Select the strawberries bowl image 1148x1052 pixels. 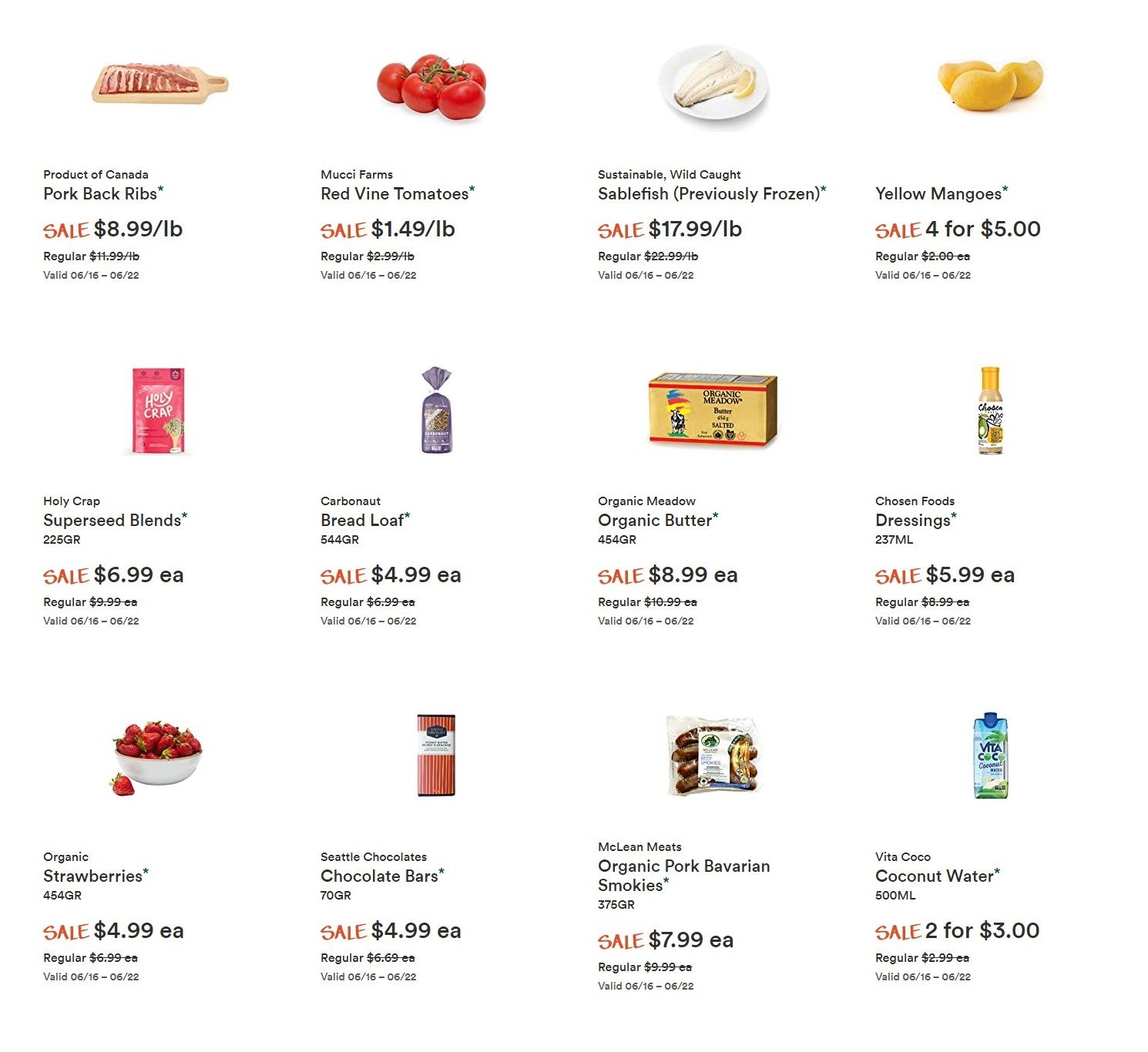(x=158, y=757)
